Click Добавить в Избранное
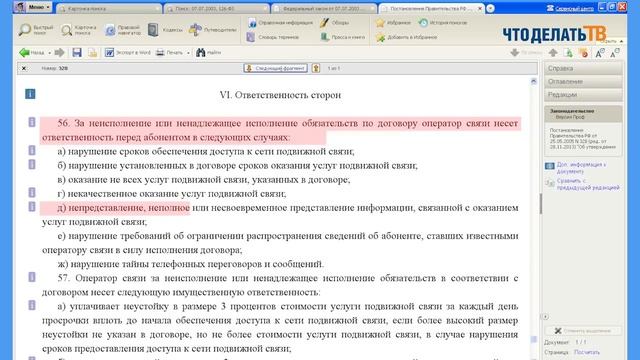This screenshot has width=640, height=360. 407,37
